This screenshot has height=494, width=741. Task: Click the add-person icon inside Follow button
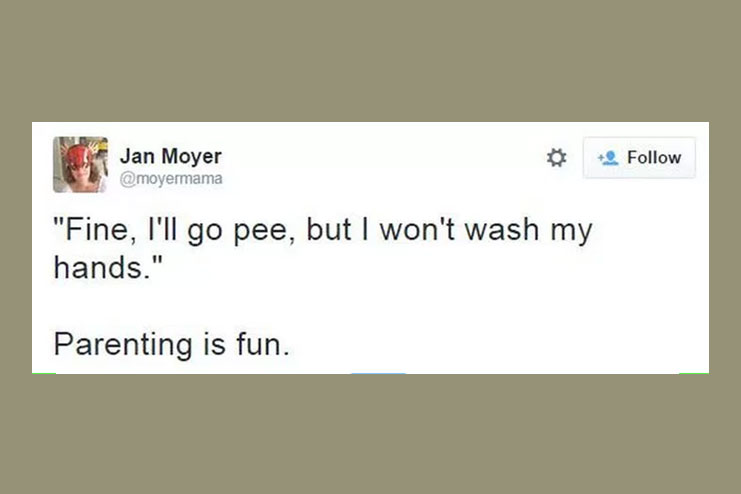click(608, 157)
